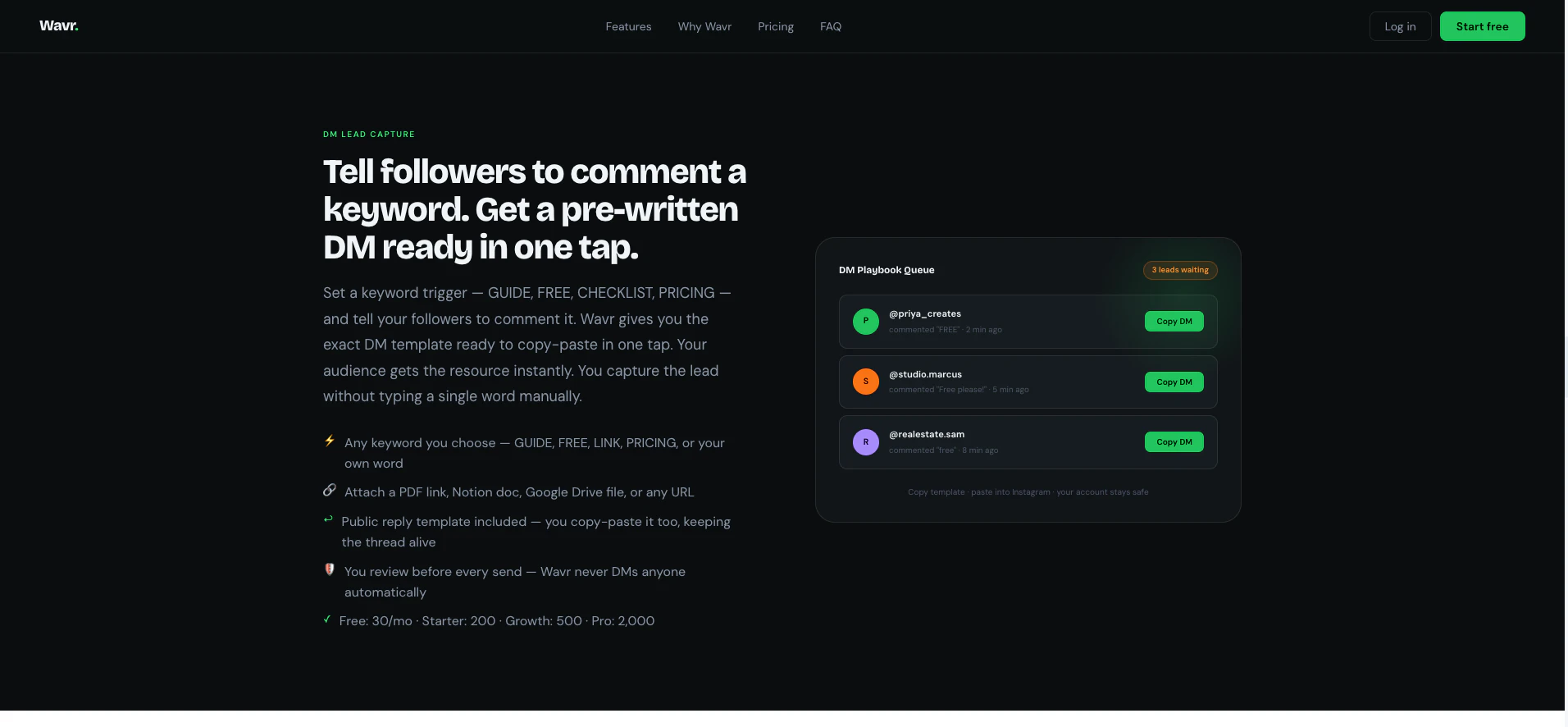Click 'DM Playbook Queue' title
Viewport: 1568px width, 727px height.
pyautogui.click(x=887, y=270)
